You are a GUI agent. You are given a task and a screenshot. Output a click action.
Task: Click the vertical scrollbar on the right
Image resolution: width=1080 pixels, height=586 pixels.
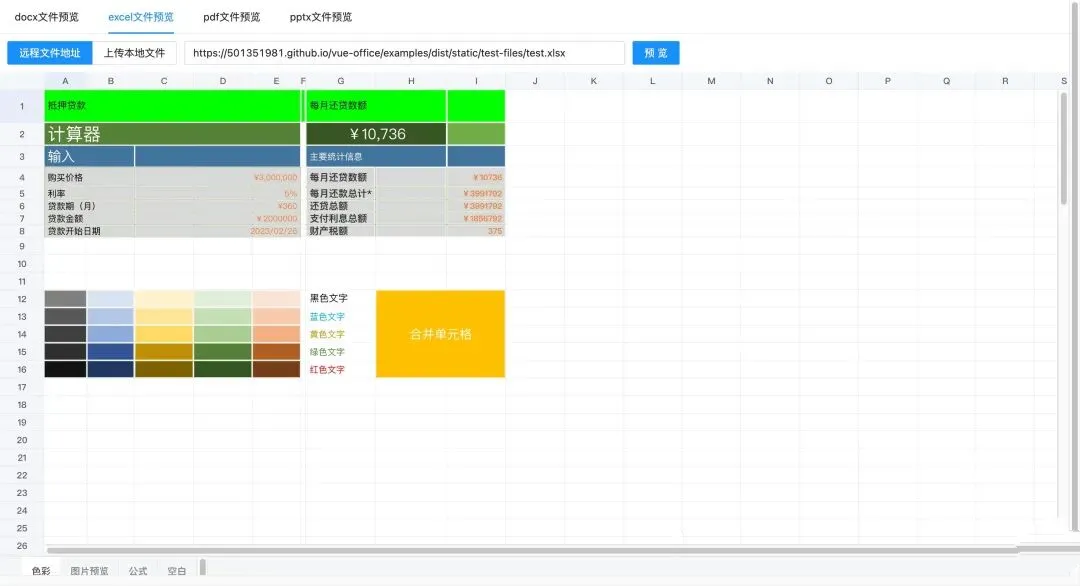(x=1063, y=300)
